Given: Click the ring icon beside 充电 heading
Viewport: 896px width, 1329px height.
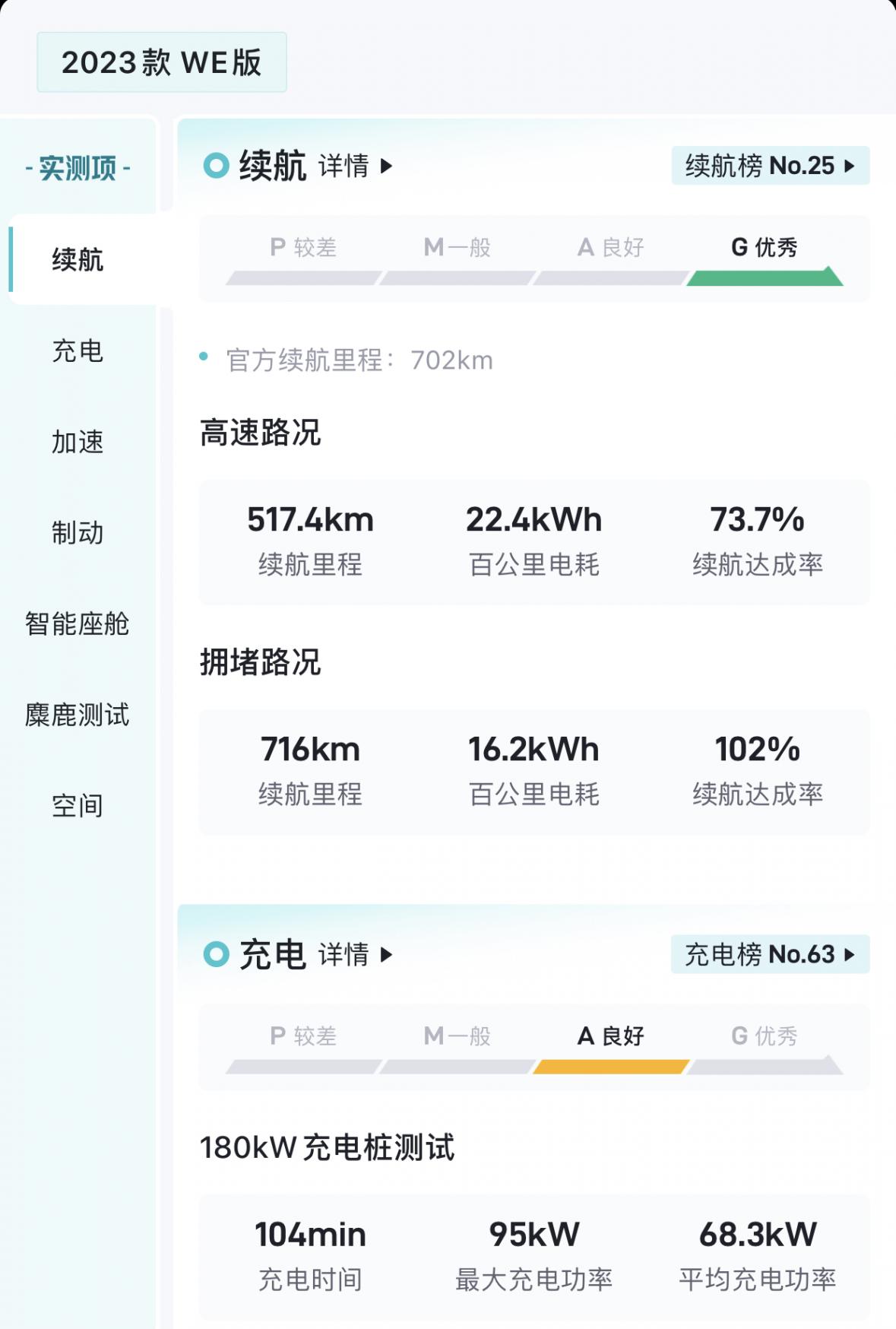Looking at the screenshot, I should pos(217,953).
